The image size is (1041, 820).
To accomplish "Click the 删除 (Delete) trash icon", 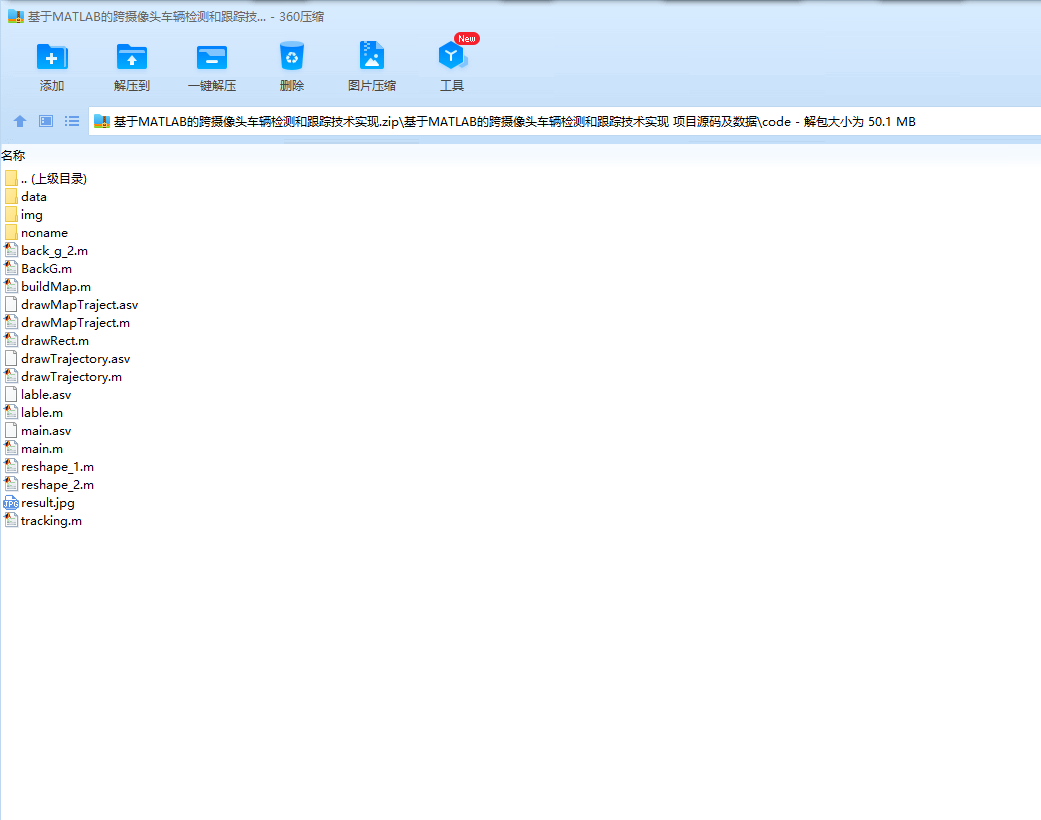I will coord(291,56).
